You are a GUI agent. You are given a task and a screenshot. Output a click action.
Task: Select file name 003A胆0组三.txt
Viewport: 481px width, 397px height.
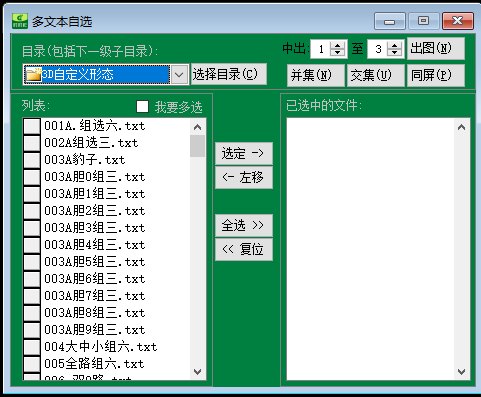(95, 177)
